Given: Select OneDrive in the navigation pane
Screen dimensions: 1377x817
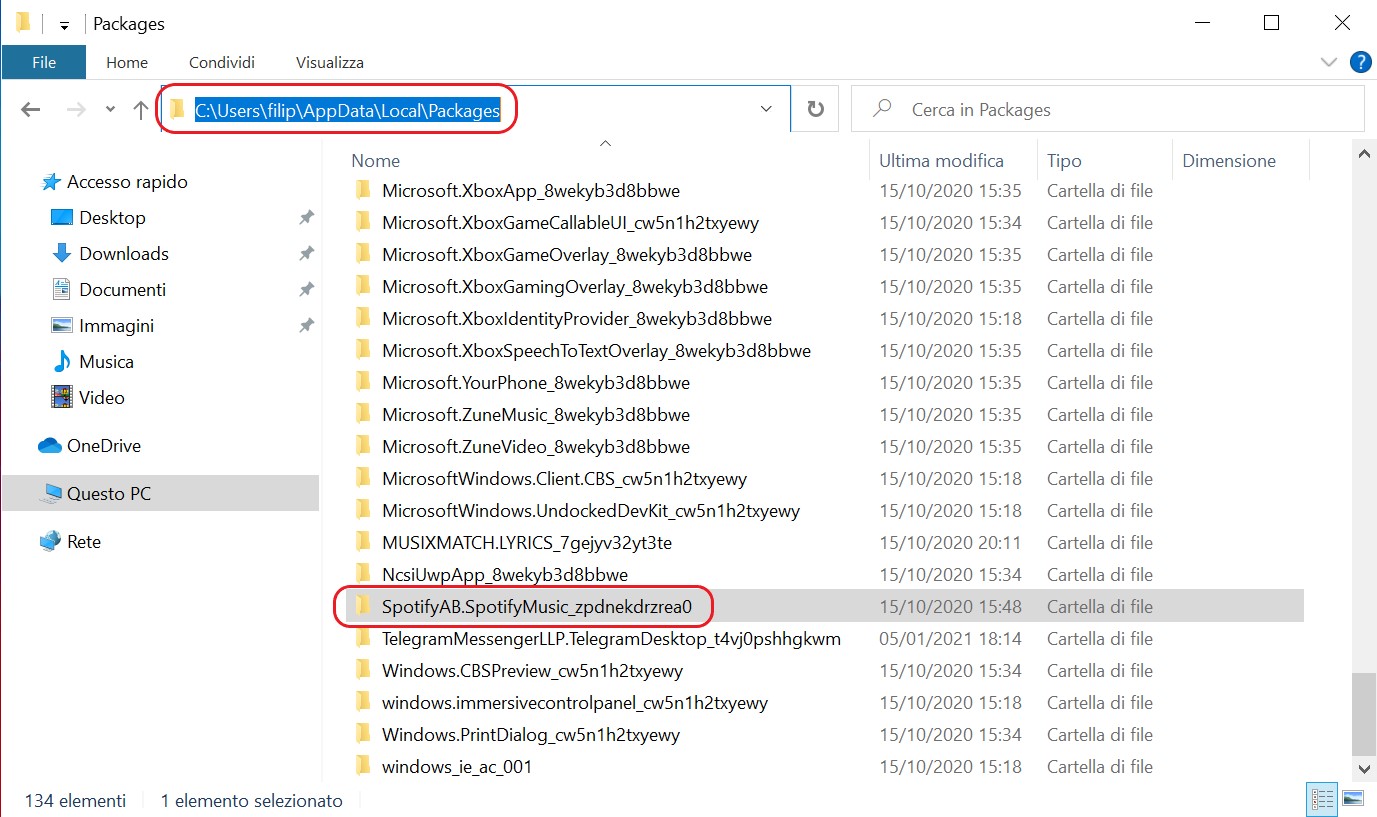Looking at the screenshot, I should coord(103,446).
